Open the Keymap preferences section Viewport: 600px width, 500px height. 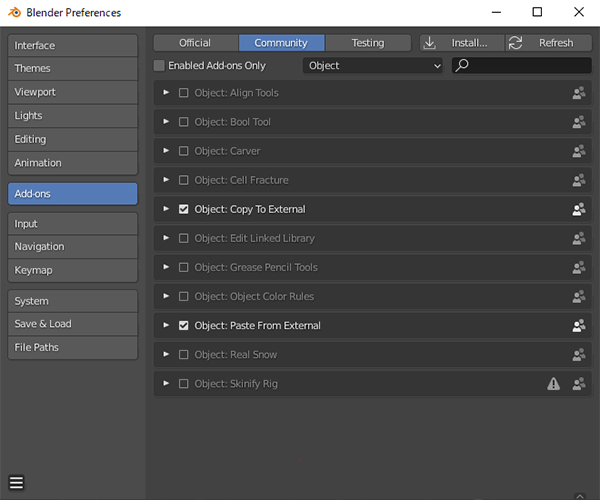(72, 270)
